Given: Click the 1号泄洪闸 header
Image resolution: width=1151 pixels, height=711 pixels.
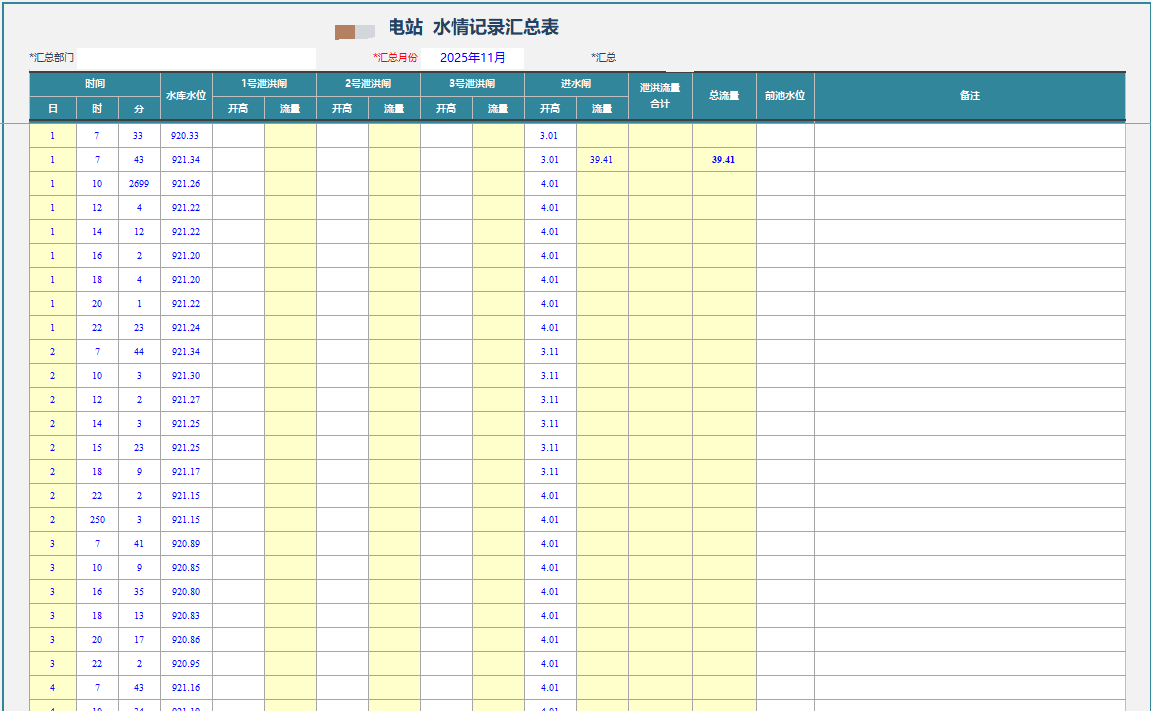Looking at the screenshot, I should 264,84.
